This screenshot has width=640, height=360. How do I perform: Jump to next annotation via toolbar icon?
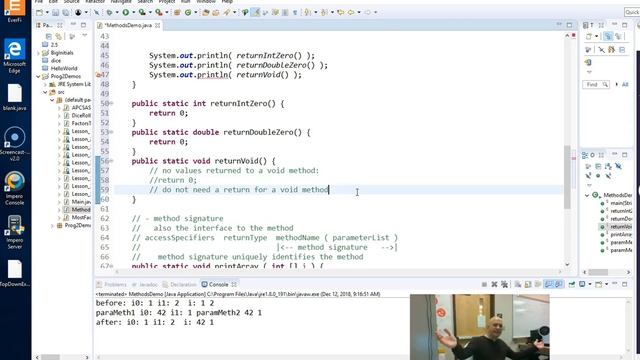[x=307, y=13]
